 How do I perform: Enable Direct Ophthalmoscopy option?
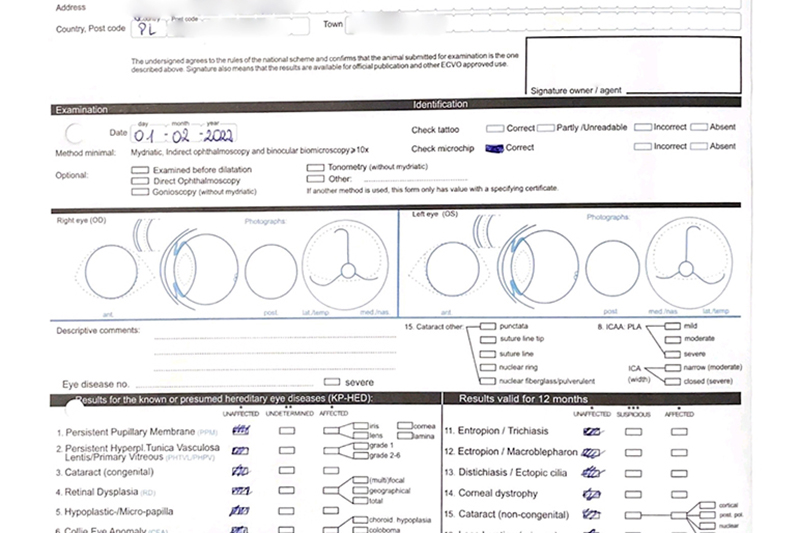140,181
